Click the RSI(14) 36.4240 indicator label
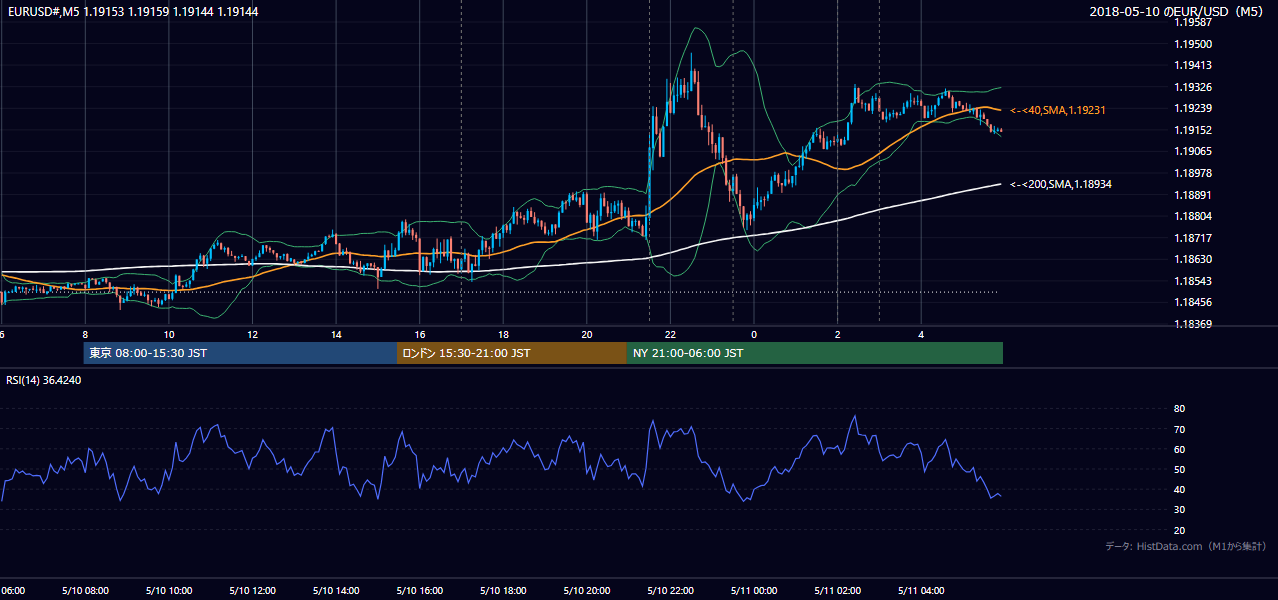Image resolution: width=1278 pixels, height=600 pixels. [x=44, y=380]
